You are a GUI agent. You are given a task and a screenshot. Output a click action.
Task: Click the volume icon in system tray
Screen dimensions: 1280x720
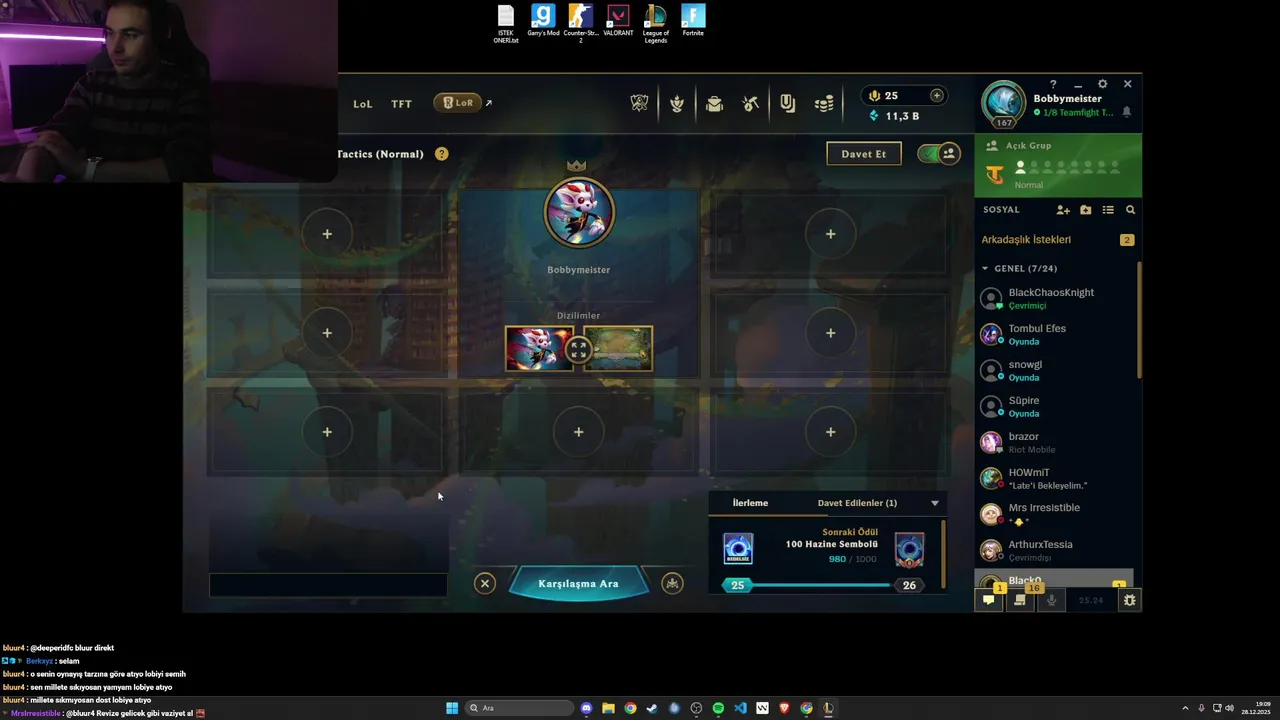(1229, 708)
